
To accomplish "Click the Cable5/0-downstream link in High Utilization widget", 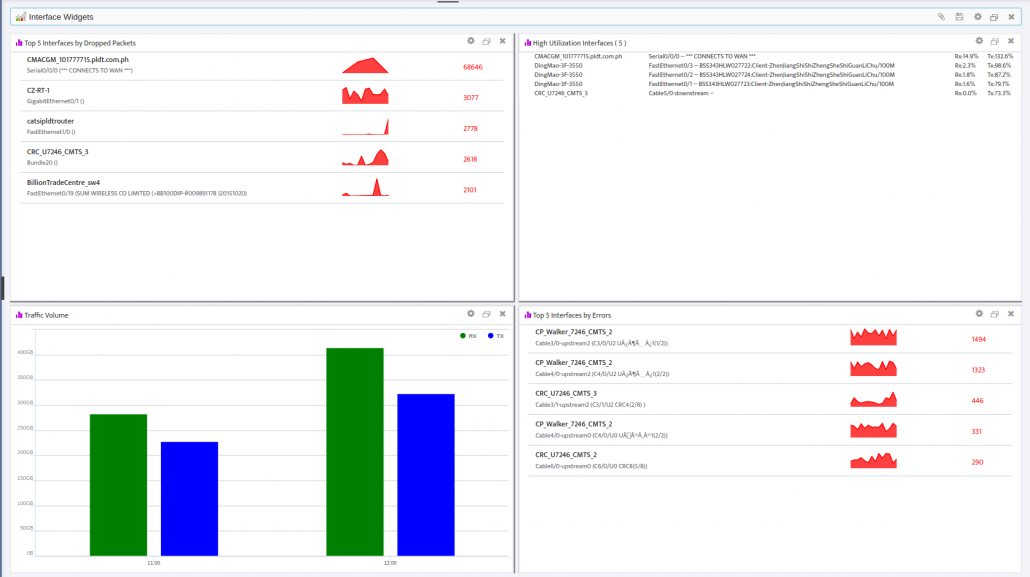I will pyautogui.click(x=680, y=92).
